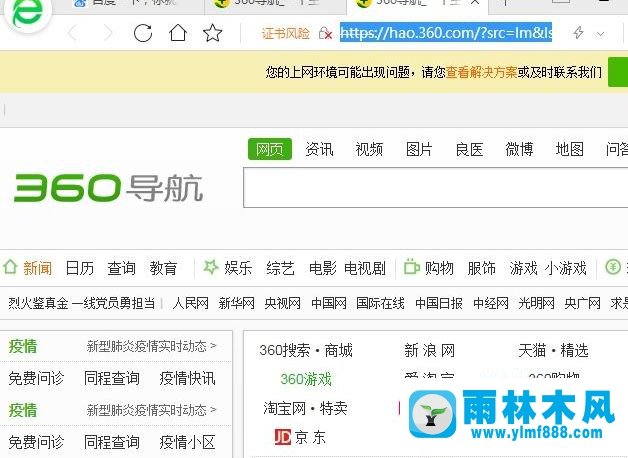Image resolution: width=628 pixels, height=458 pixels.
Task: Click the lightning speed mode icon
Action: (578, 33)
